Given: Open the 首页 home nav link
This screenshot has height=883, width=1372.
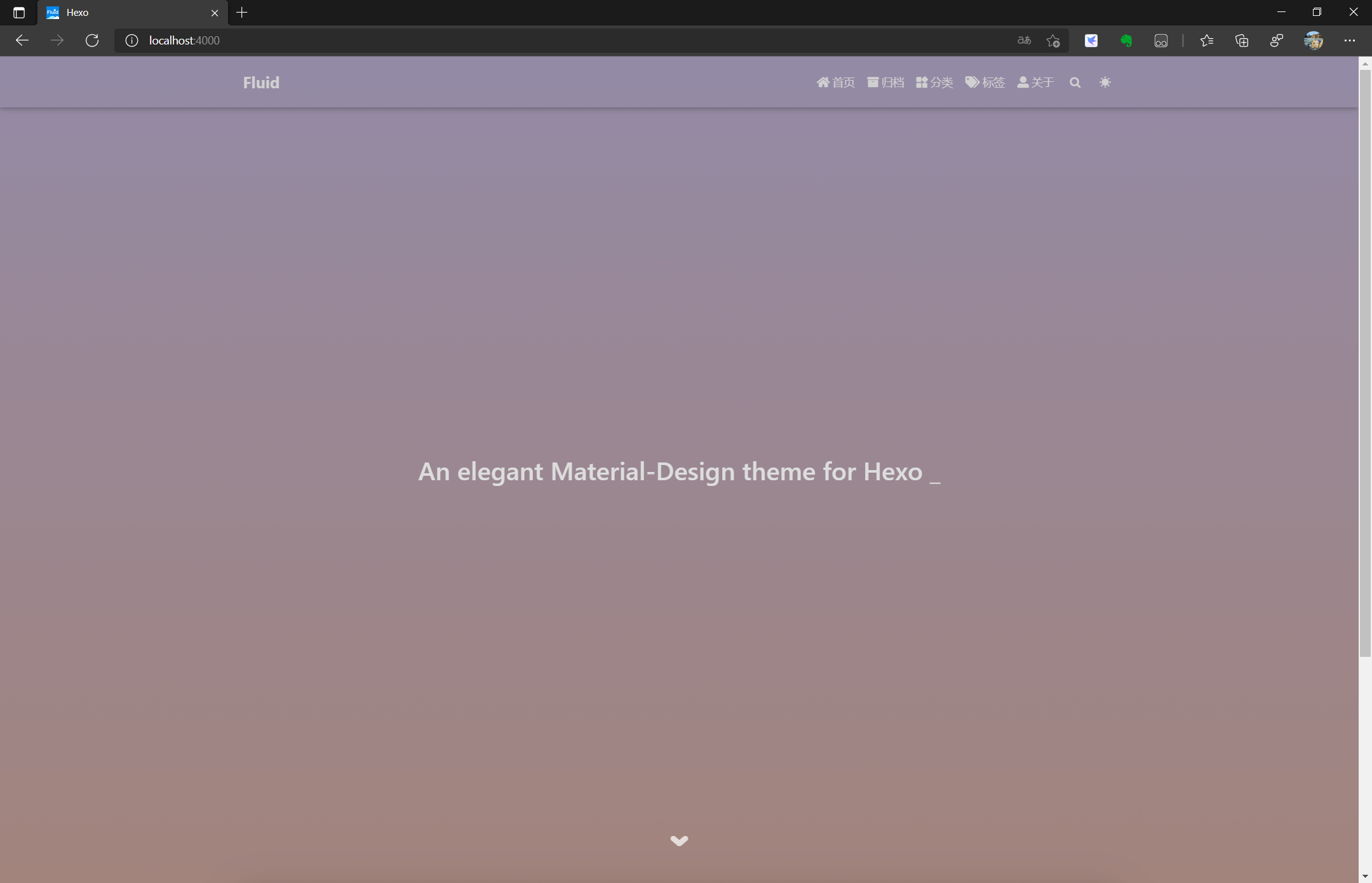Looking at the screenshot, I should [836, 83].
